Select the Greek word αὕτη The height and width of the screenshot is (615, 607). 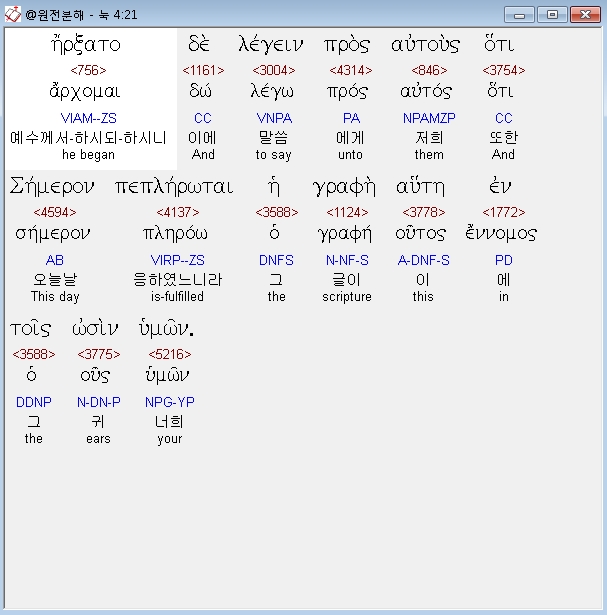click(x=420, y=186)
